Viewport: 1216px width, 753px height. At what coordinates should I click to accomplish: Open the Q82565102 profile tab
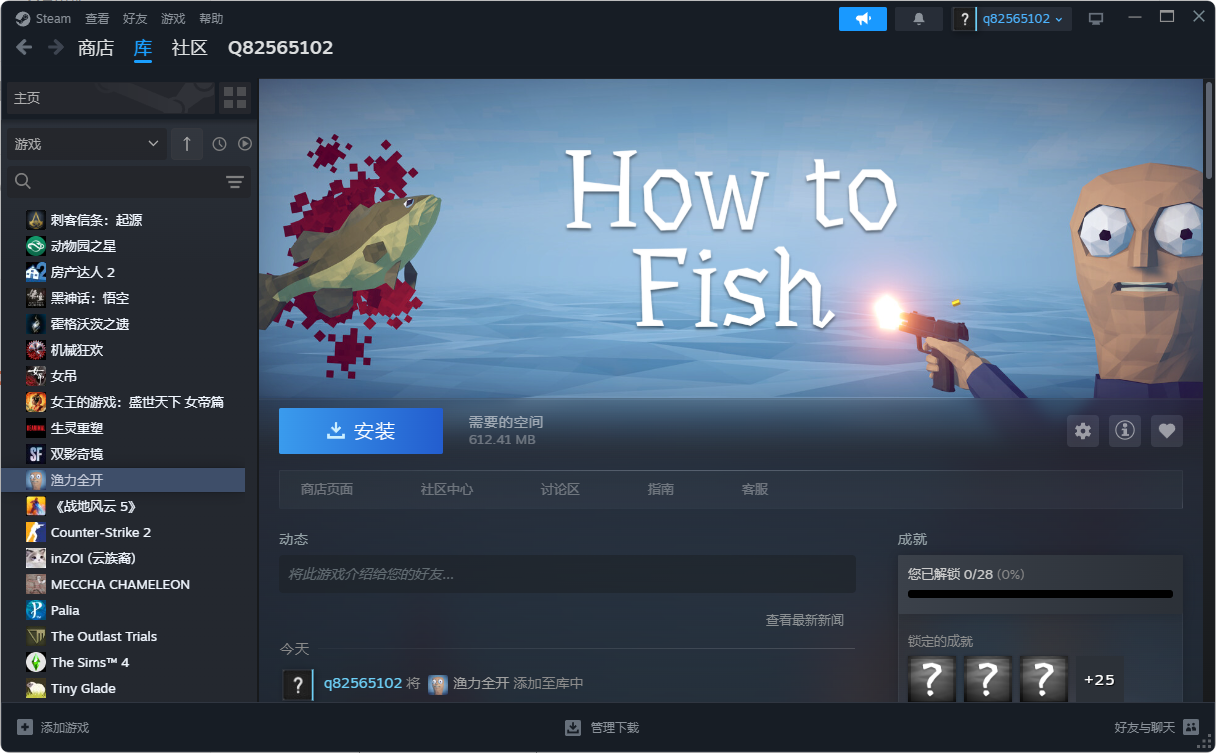[281, 48]
